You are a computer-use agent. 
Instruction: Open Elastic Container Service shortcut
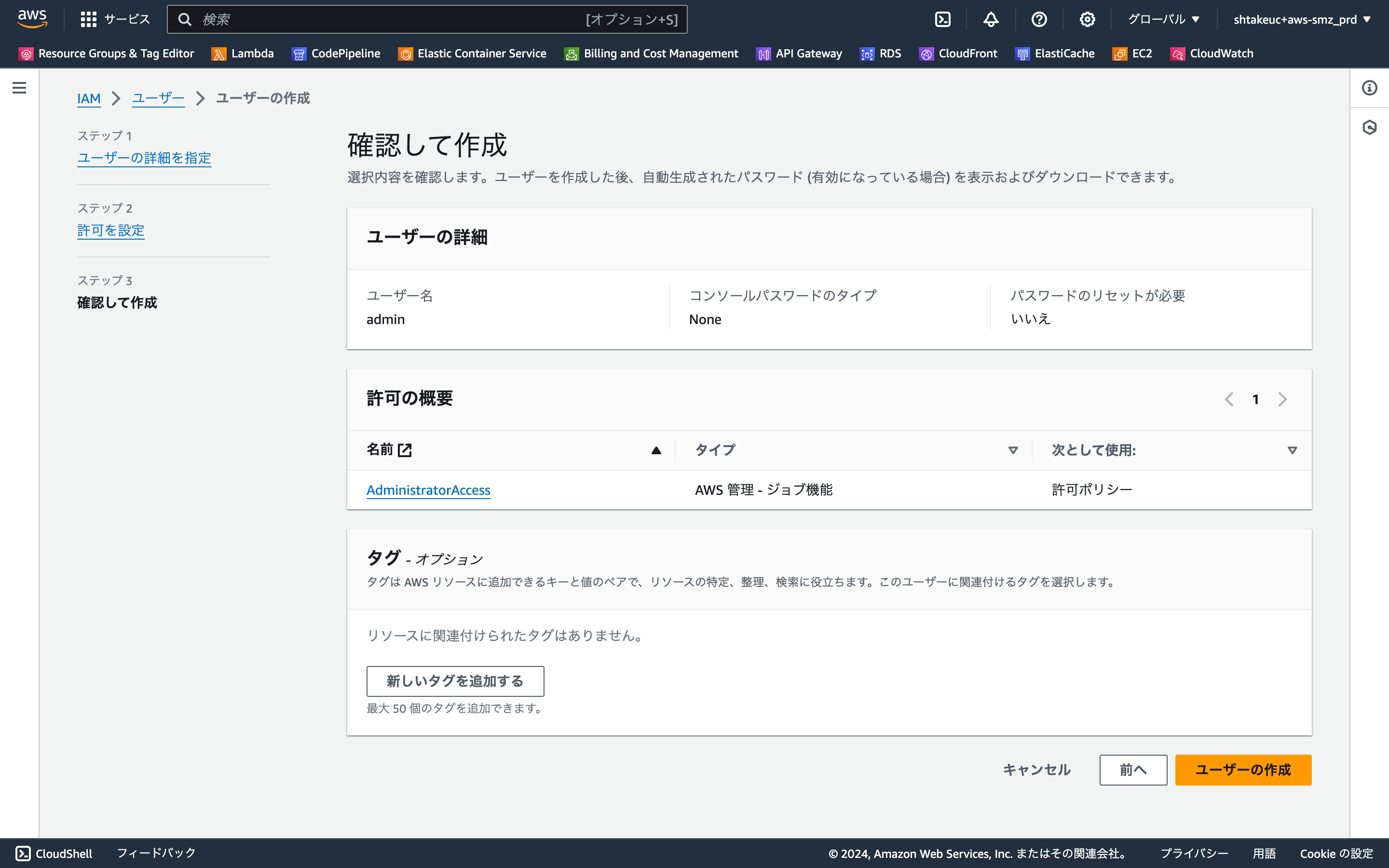(x=472, y=54)
